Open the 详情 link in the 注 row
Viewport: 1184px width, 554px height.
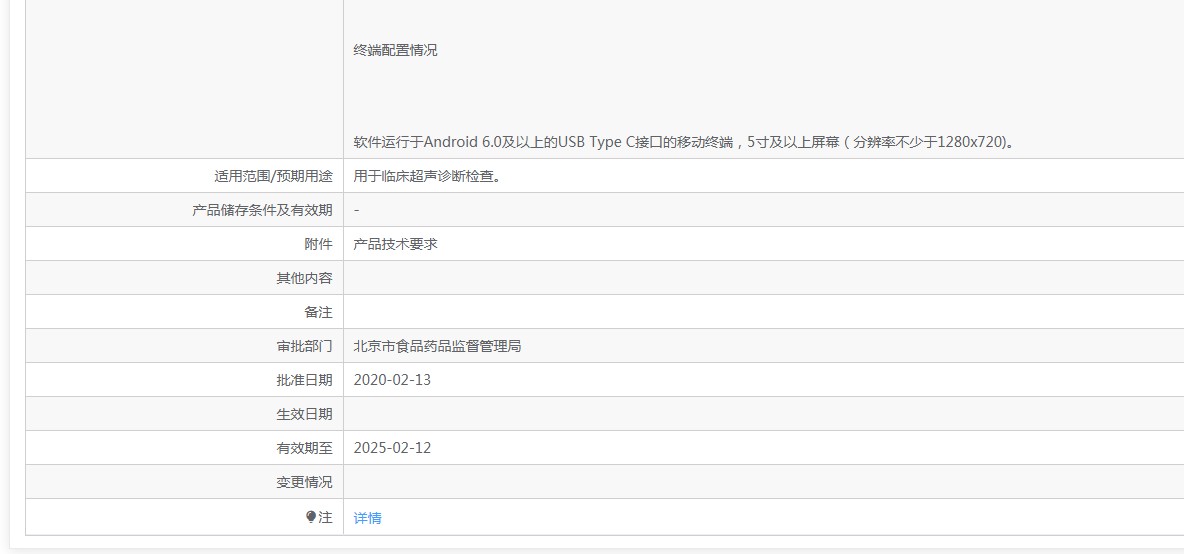click(367, 518)
